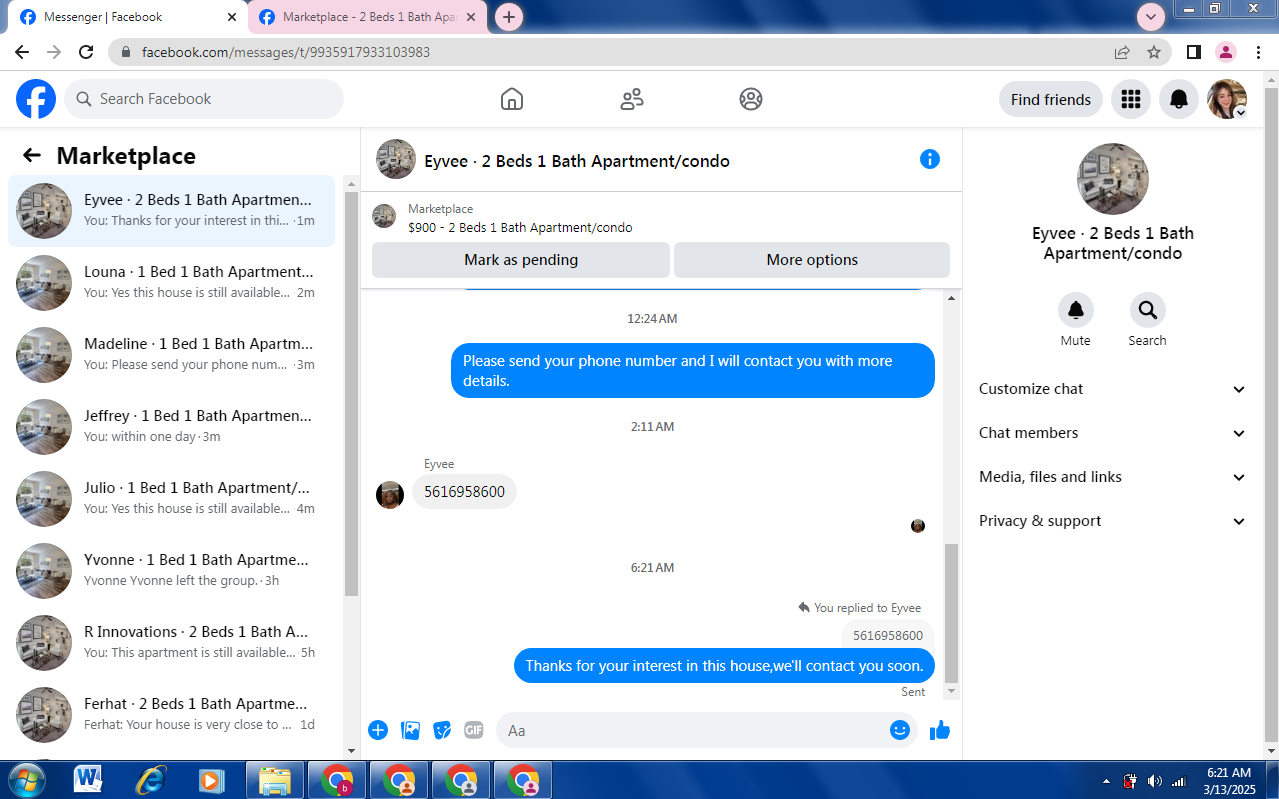Send a thumbs-up like
This screenshot has height=799, width=1279.
939,730
